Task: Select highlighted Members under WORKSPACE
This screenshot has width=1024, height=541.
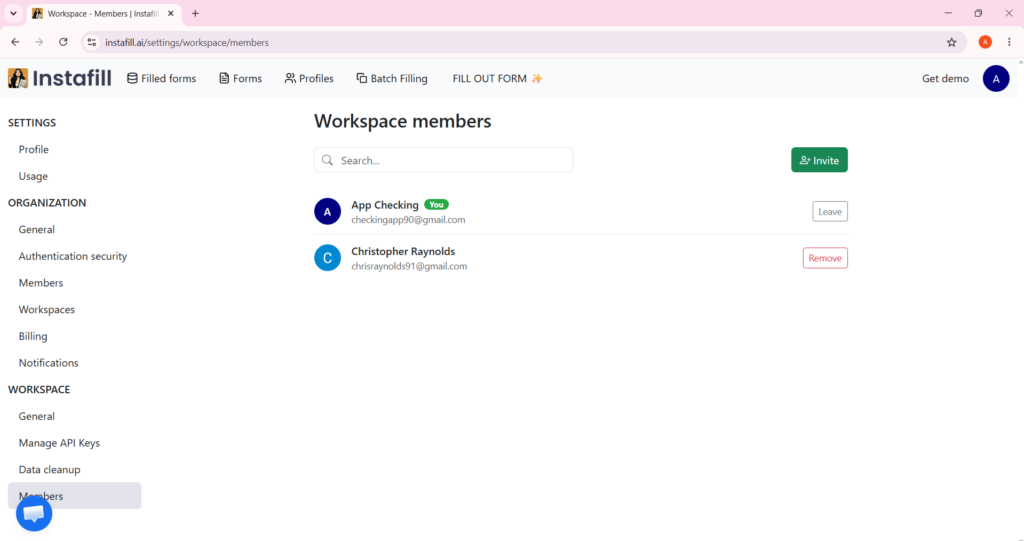Action: pyautogui.click(x=74, y=496)
